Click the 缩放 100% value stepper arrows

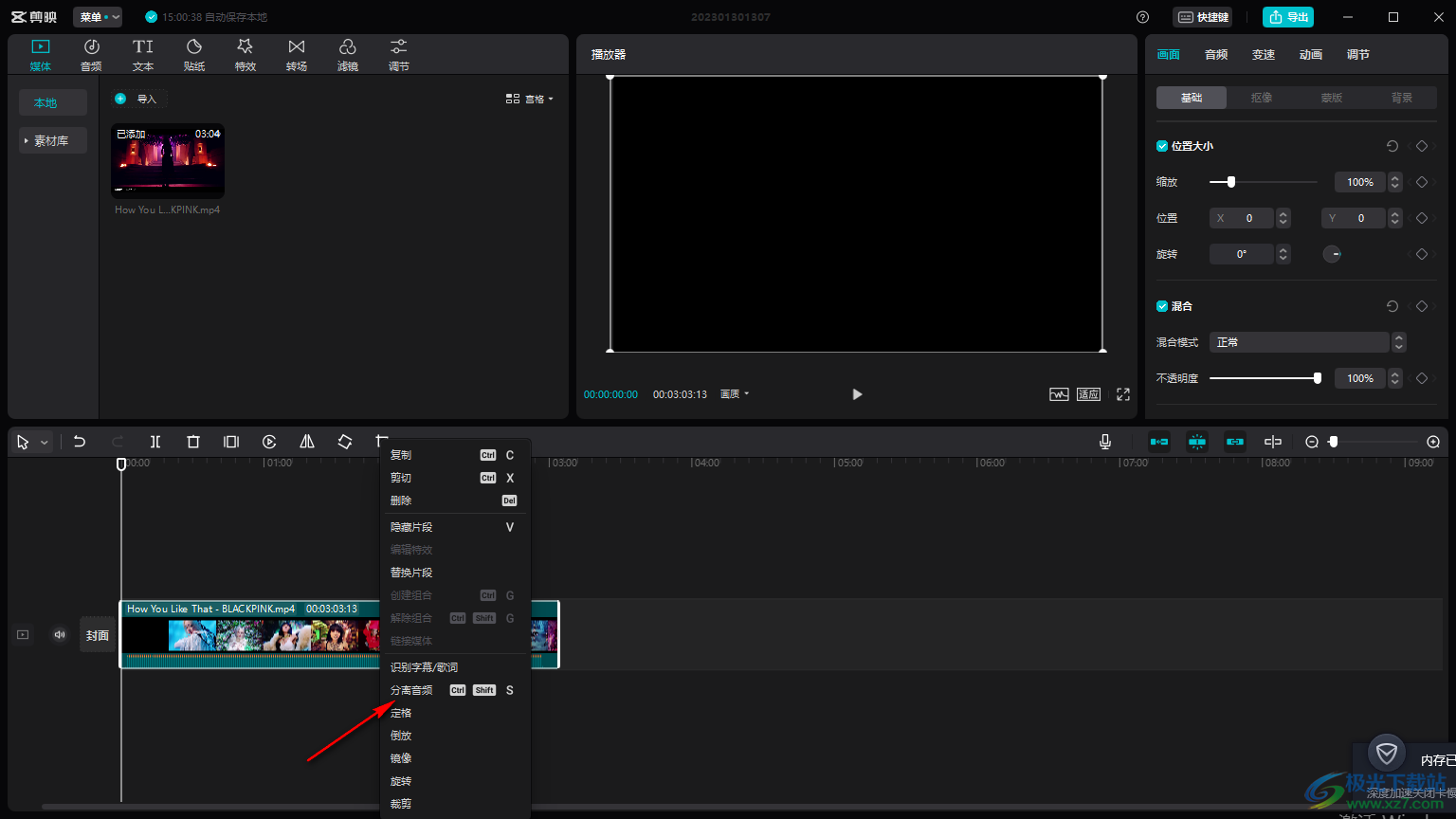[1394, 182]
